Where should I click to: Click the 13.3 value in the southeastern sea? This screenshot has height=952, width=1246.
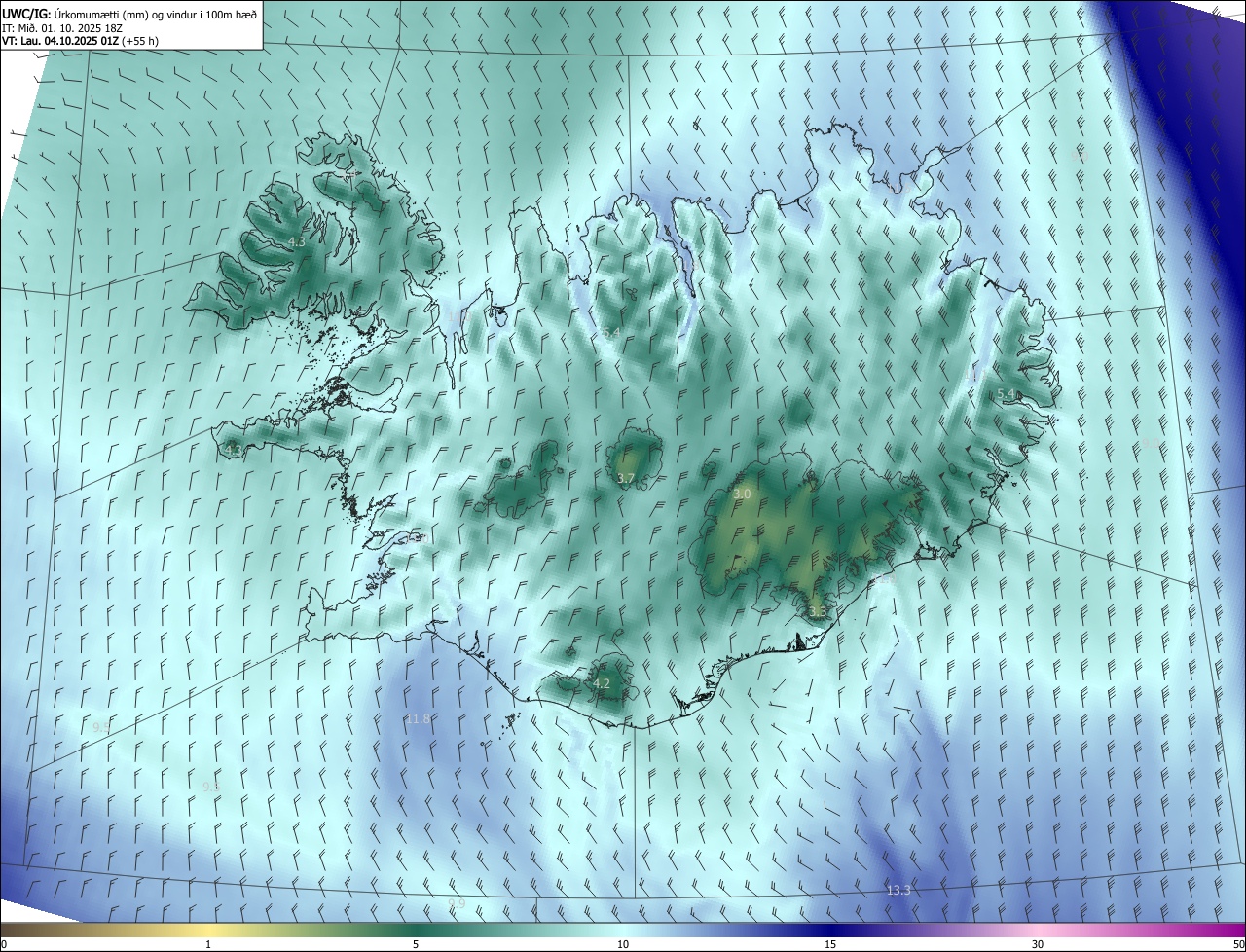click(x=898, y=890)
